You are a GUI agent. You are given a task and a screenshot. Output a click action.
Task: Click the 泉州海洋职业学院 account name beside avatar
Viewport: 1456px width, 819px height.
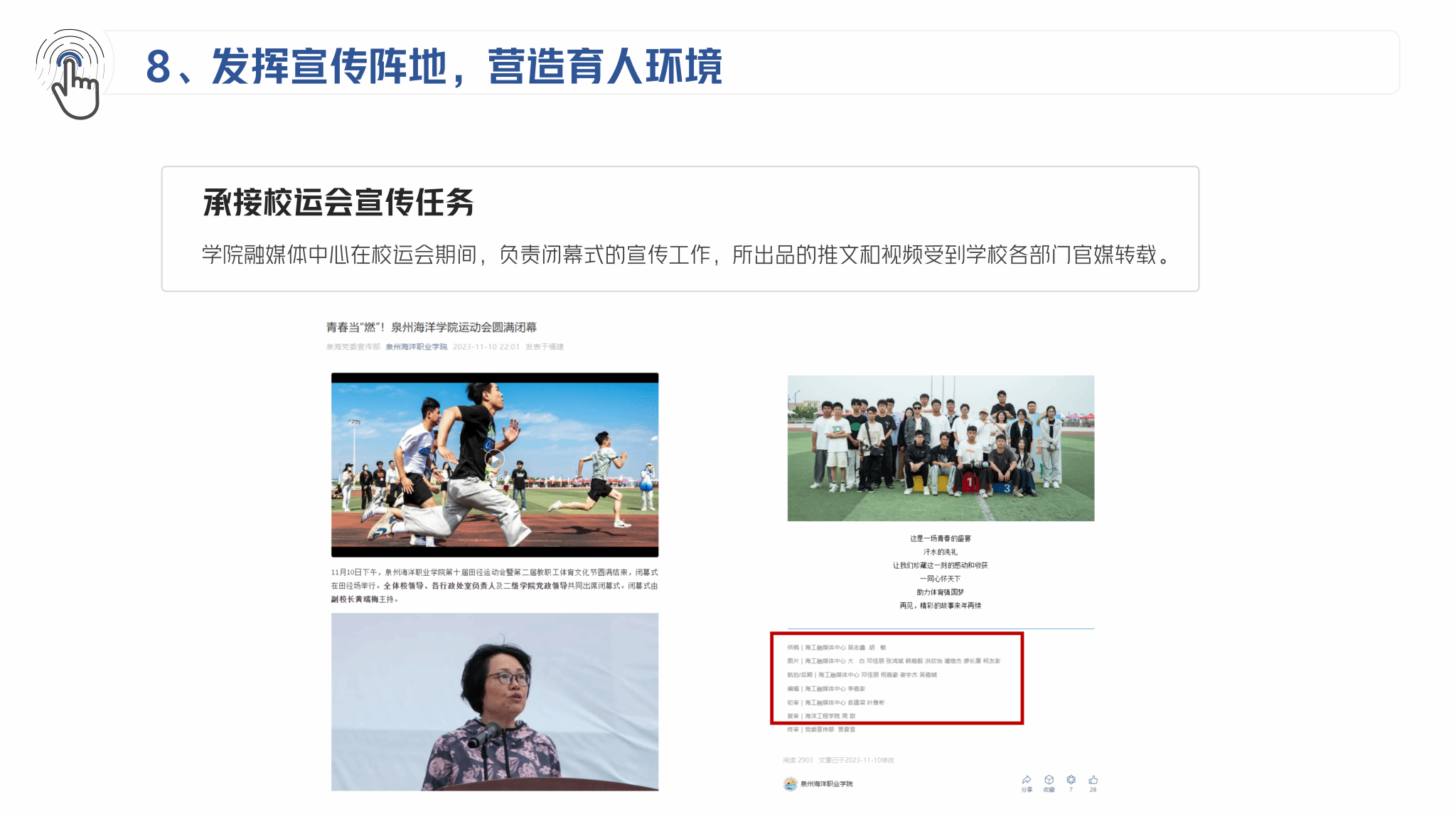click(827, 784)
